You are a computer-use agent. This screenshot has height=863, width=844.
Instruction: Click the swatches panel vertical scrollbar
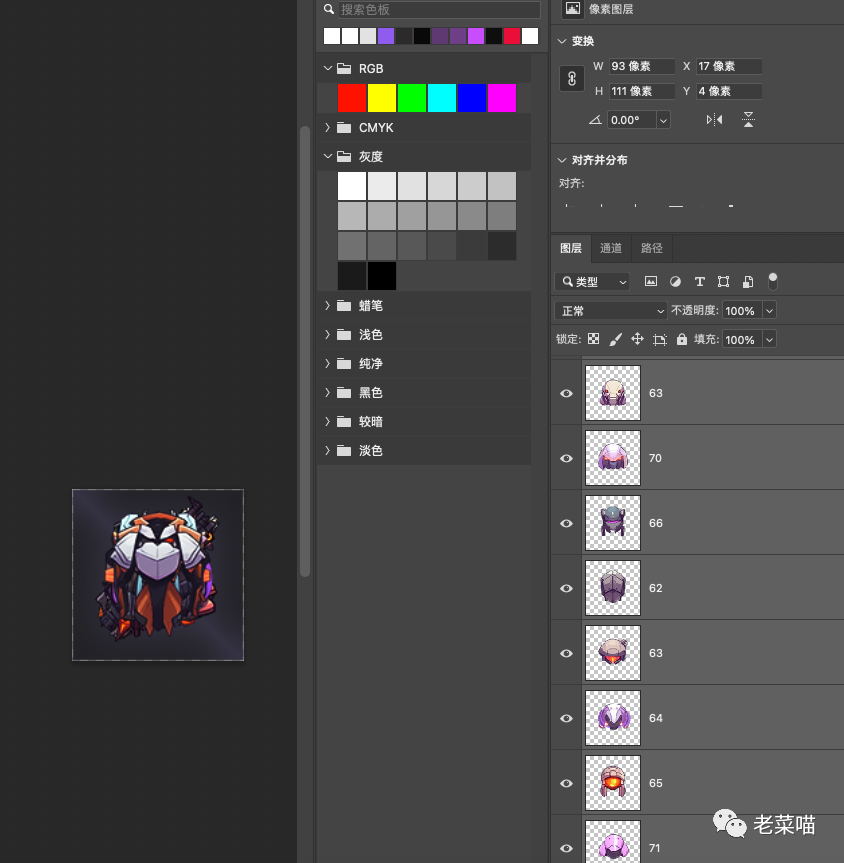305,351
